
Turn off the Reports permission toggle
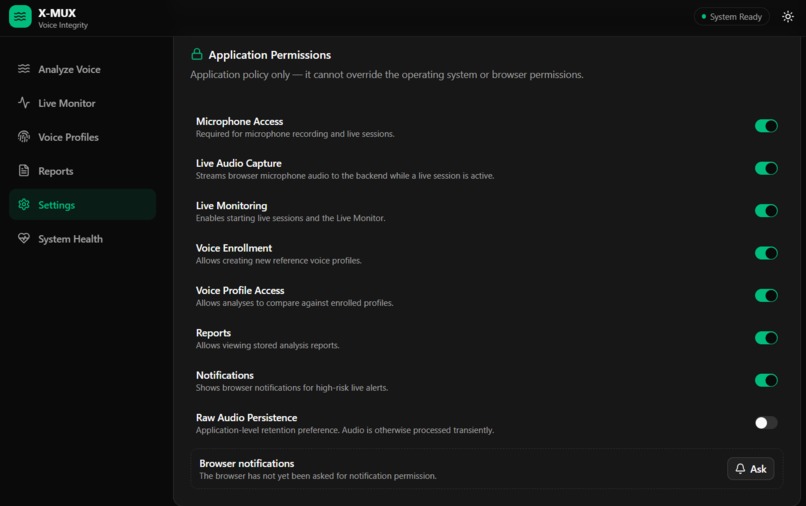(x=766, y=338)
